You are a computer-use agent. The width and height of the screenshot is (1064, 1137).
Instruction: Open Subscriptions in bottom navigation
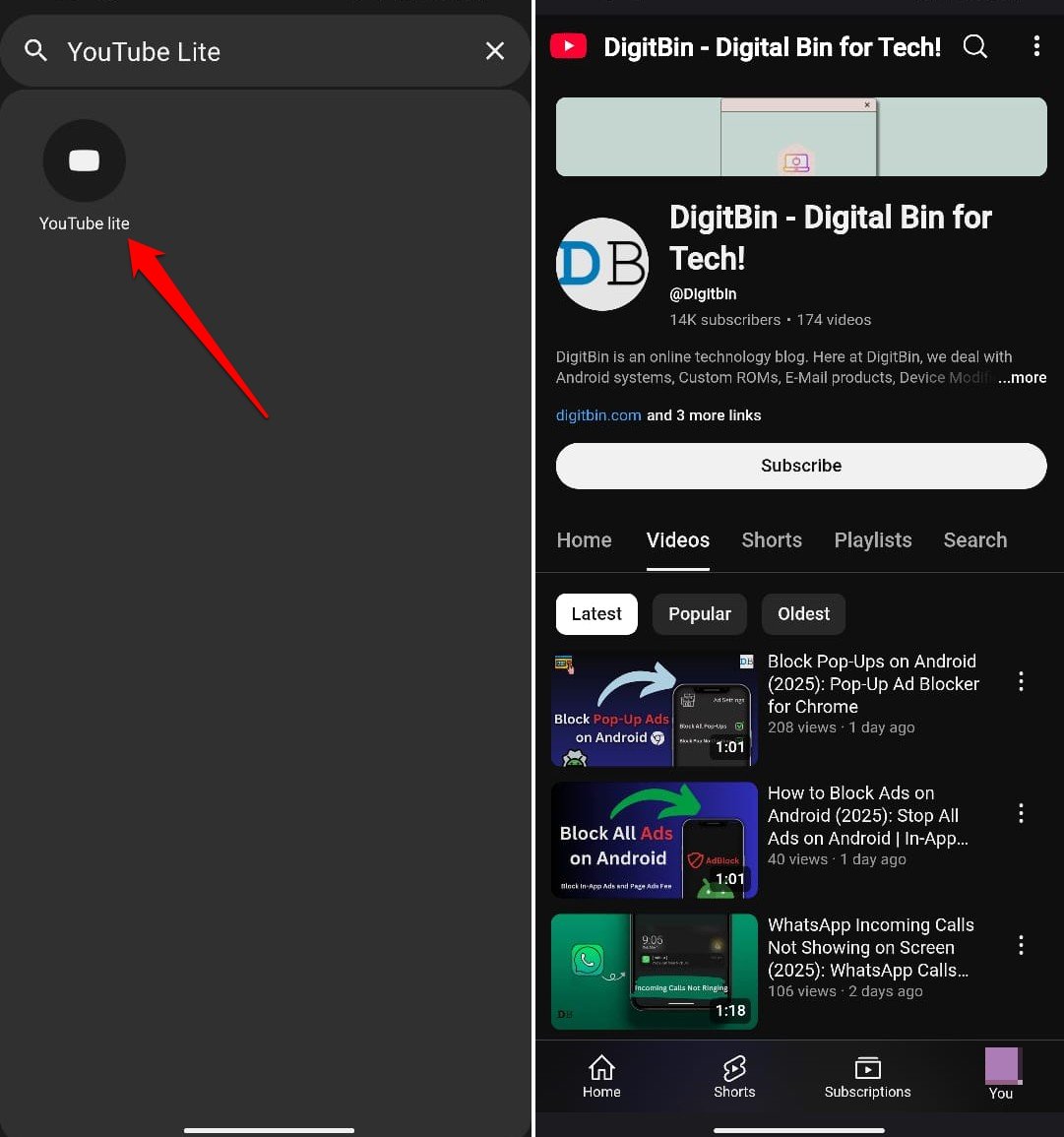867,1077
